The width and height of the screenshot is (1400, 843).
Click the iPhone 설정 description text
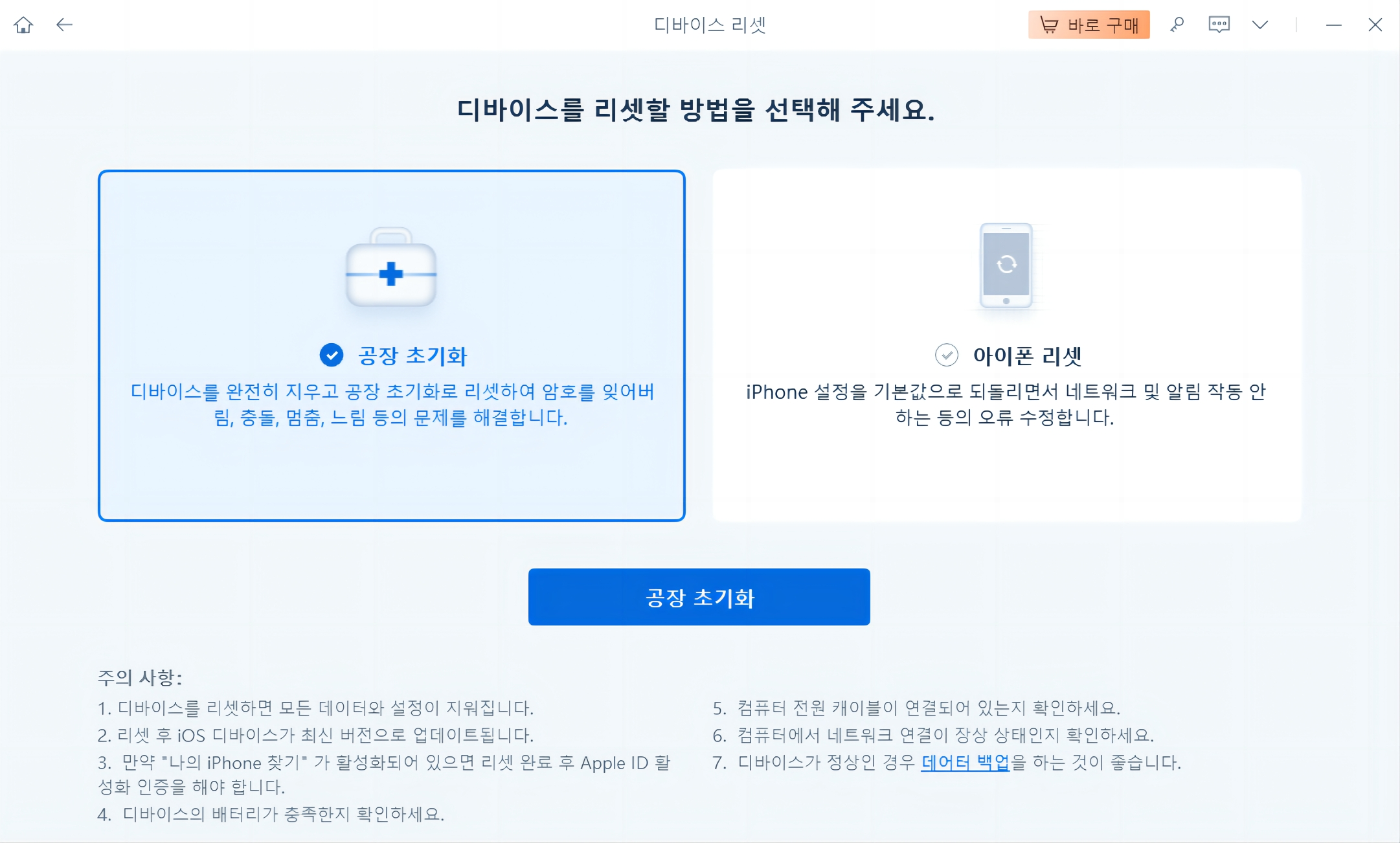pos(1005,404)
